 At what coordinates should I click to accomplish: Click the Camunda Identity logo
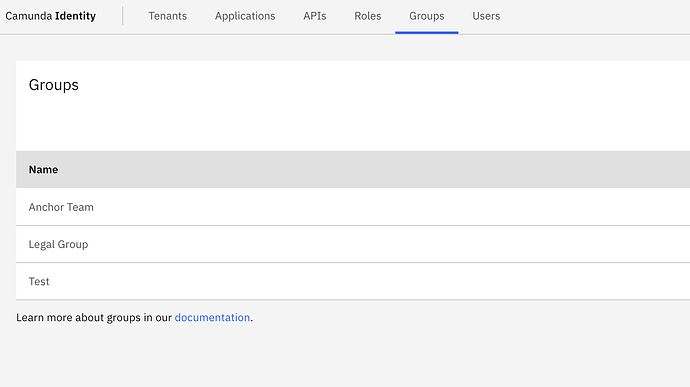51,16
